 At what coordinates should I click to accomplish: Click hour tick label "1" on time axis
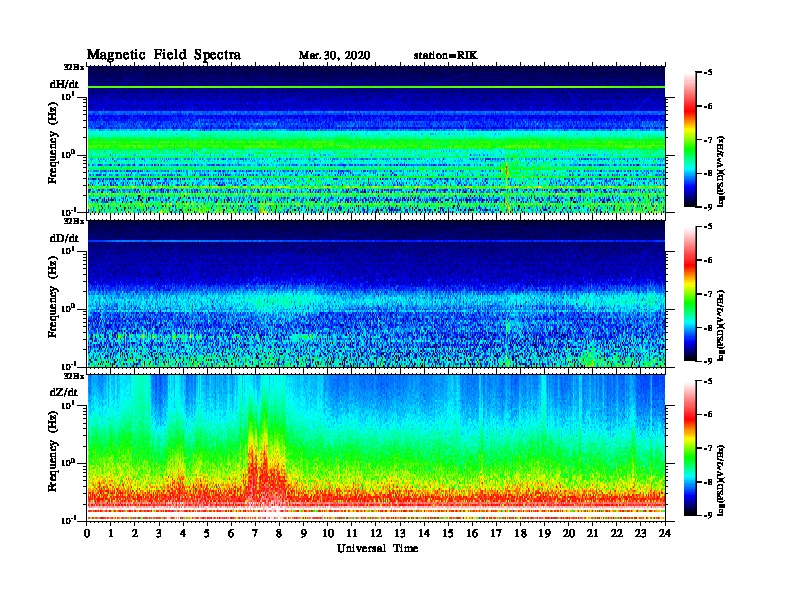(111, 534)
